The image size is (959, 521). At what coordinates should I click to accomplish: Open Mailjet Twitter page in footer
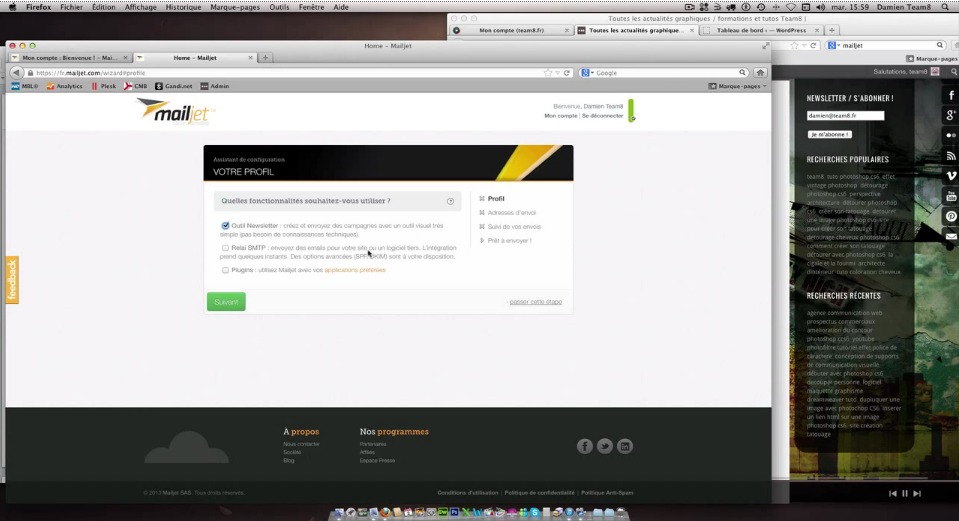click(x=605, y=446)
